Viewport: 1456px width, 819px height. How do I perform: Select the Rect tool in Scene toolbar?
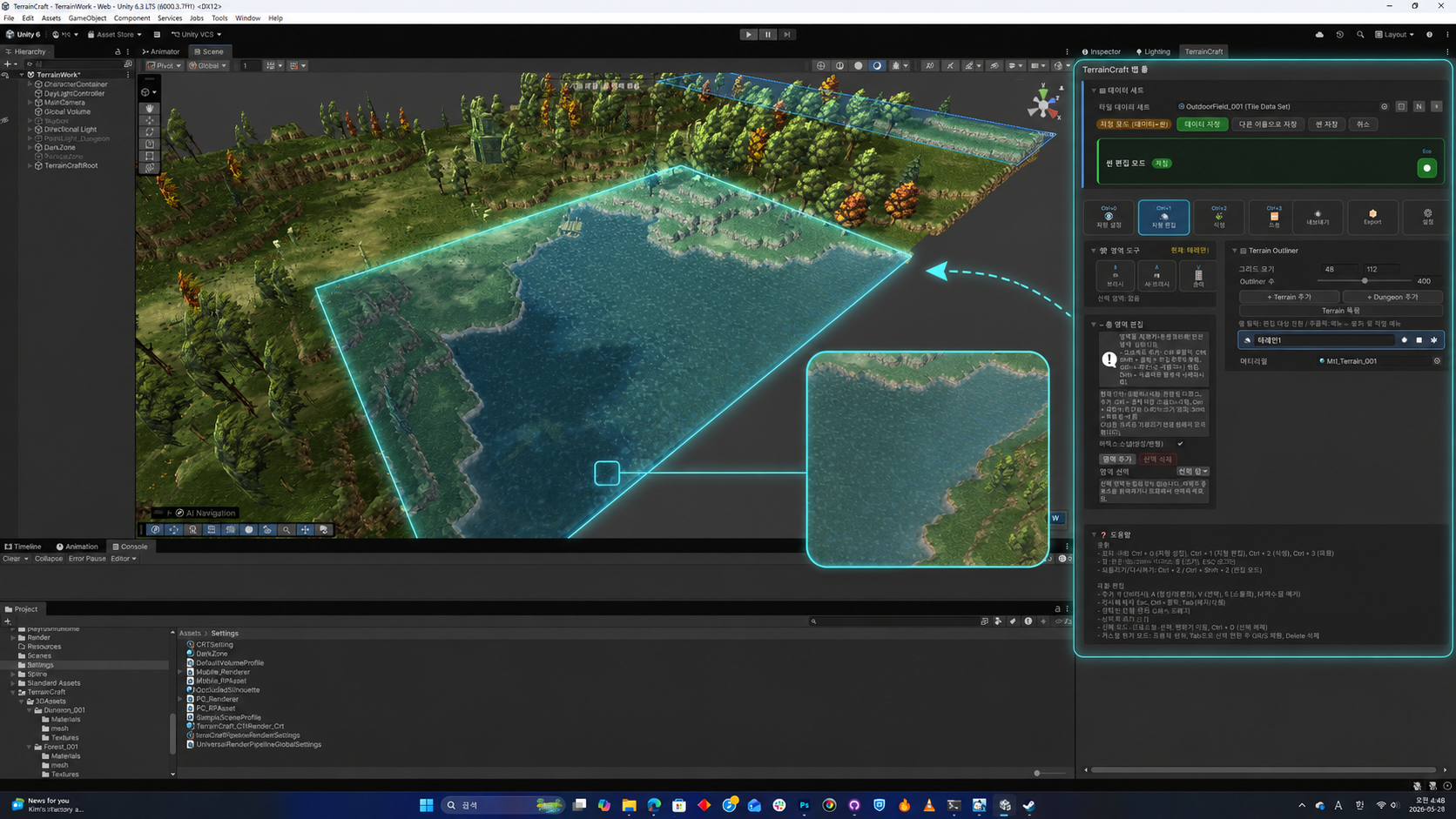pos(150,156)
